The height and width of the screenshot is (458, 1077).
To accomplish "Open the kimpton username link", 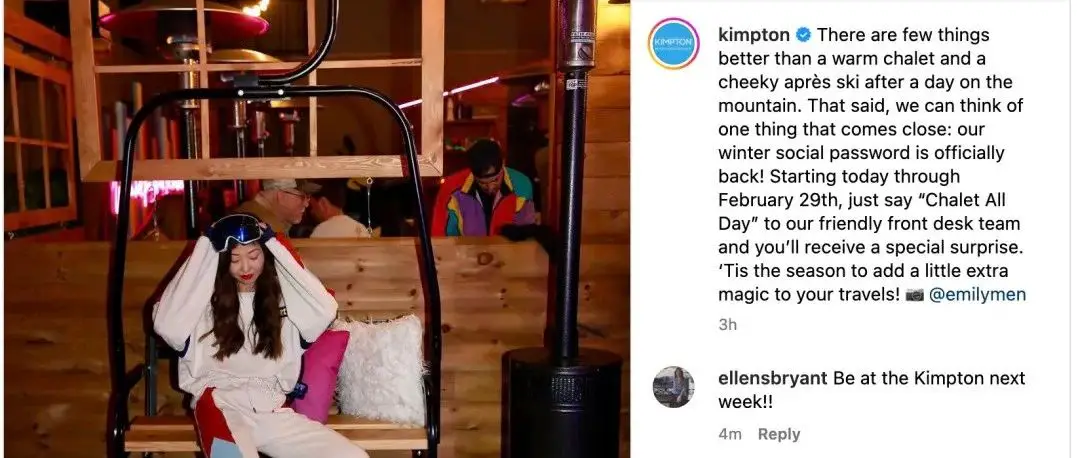I will (754, 35).
